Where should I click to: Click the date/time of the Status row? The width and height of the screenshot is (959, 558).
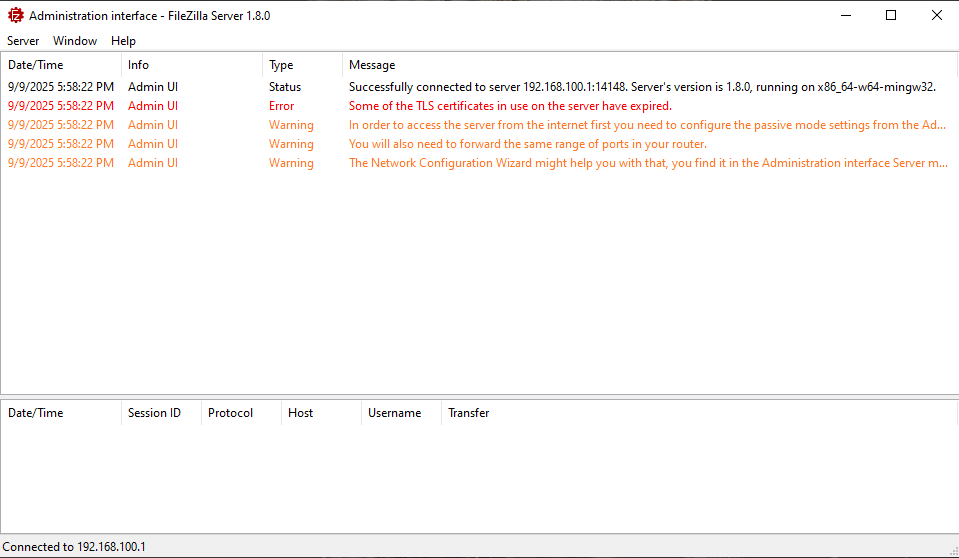61,87
